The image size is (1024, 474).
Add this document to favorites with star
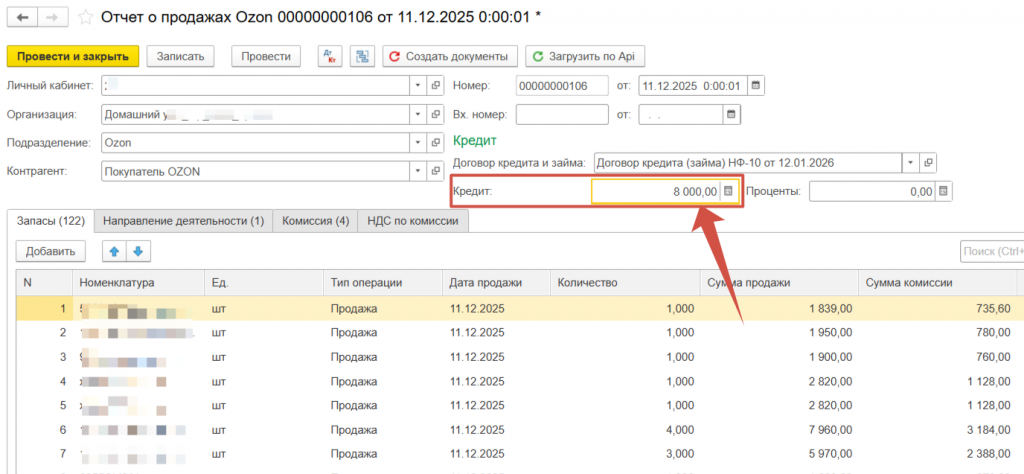point(86,17)
